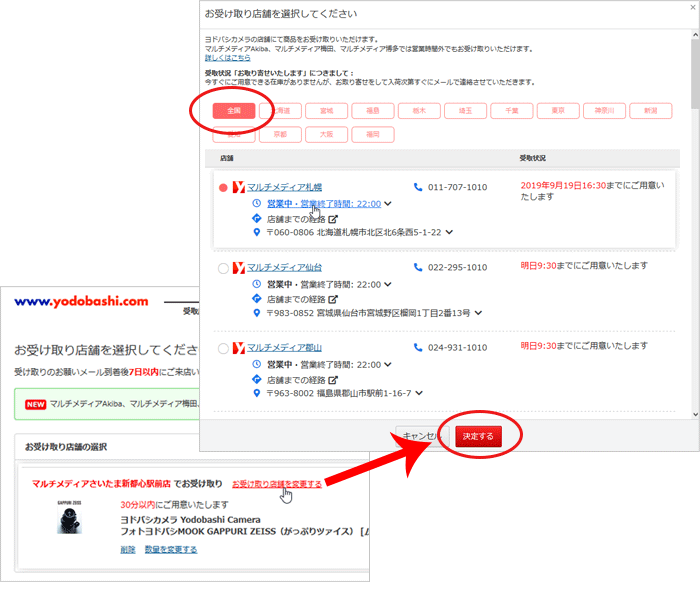Click the 数量を変更する link
The height and width of the screenshot is (600, 700).
171,550
